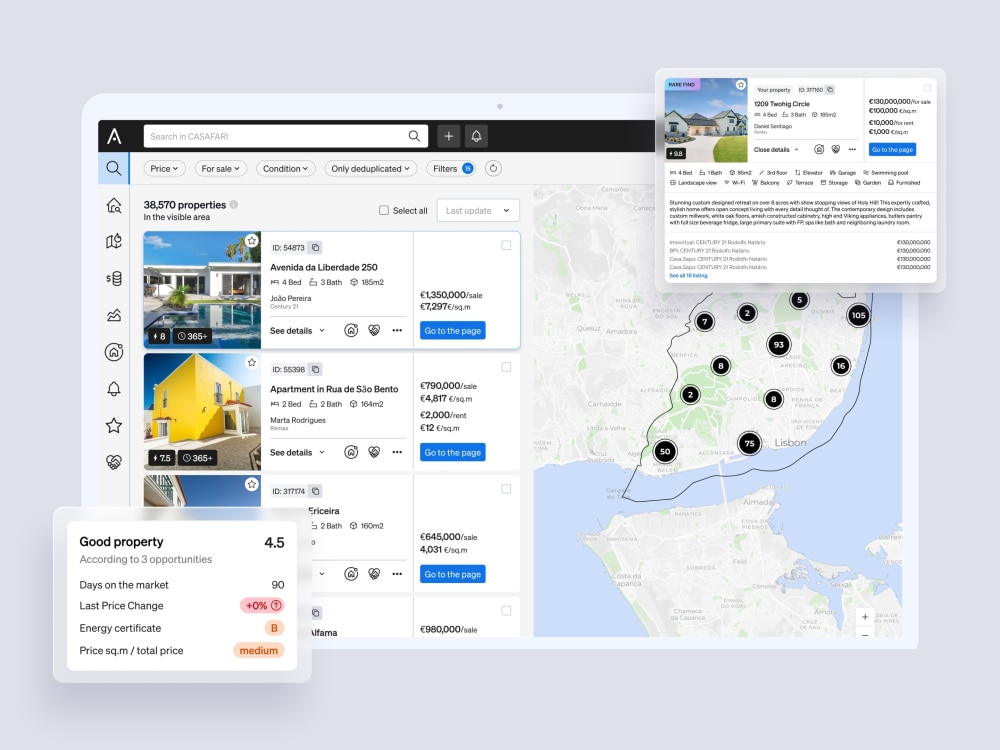
Task: Open the Only deduplicated dropdown
Action: click(x=371, y=168)
